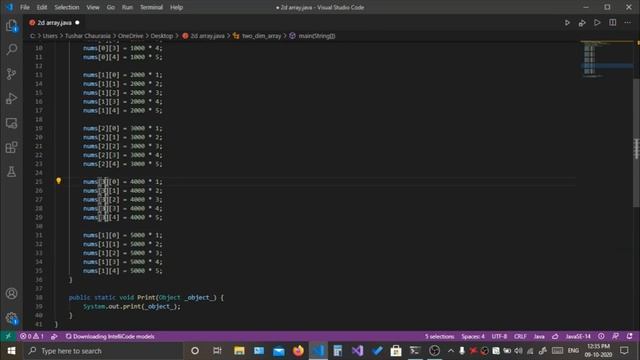Click the feedback icon in status bar
The height and width of the screenshot is (360, 640).
615,336
